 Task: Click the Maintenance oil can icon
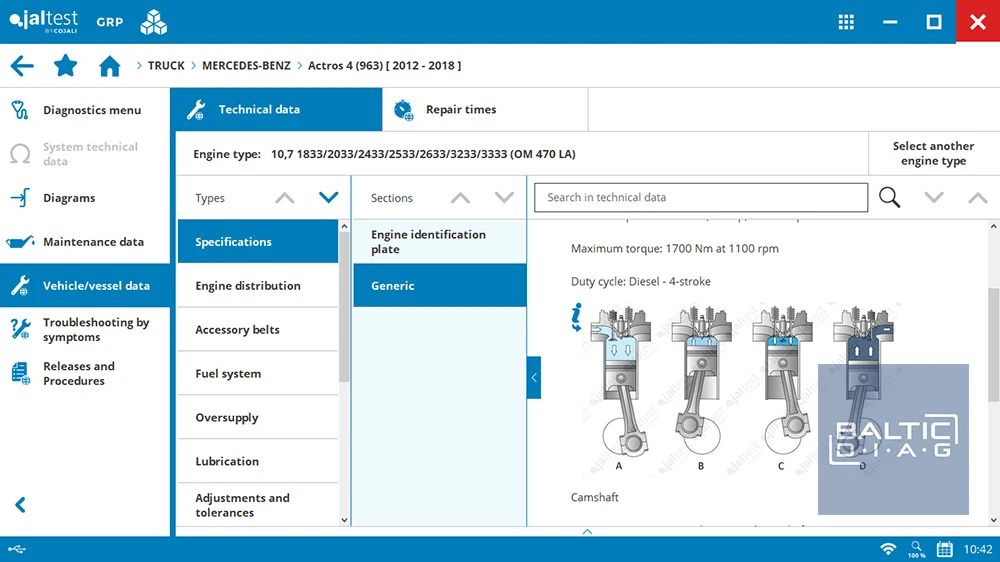point(20,242)
